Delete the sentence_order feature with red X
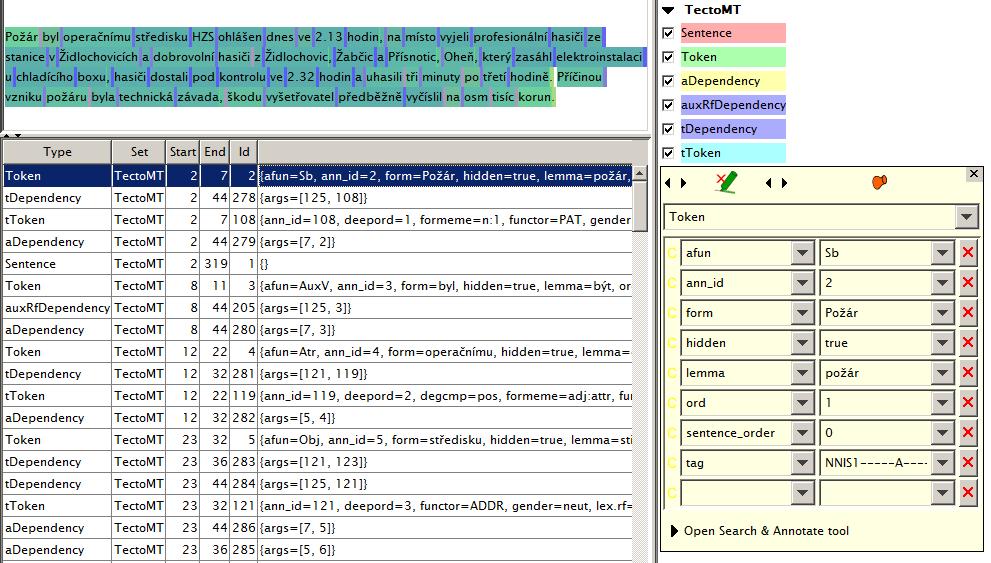 (x=968, y=433)
